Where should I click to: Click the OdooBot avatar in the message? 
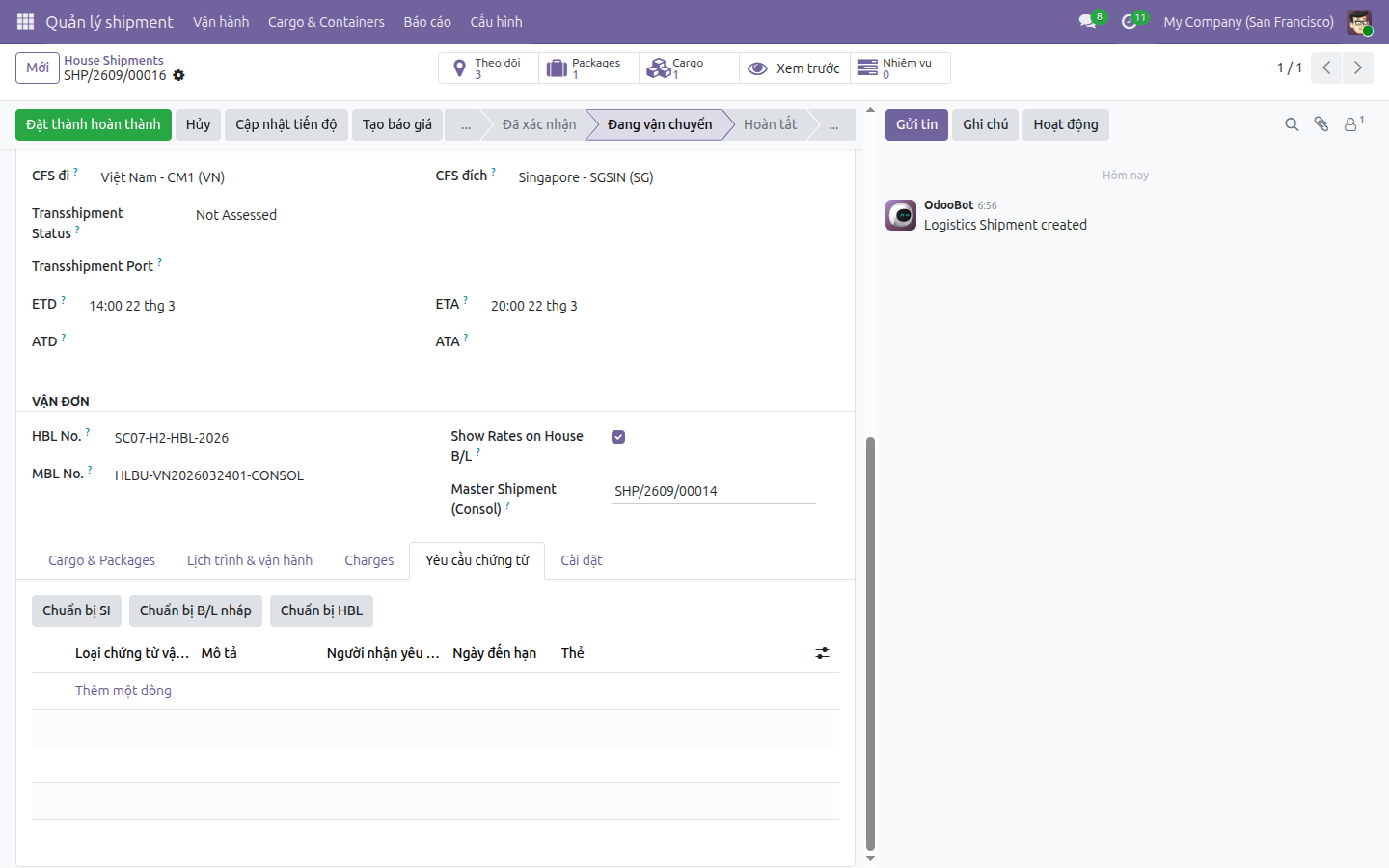coord(901,215)
